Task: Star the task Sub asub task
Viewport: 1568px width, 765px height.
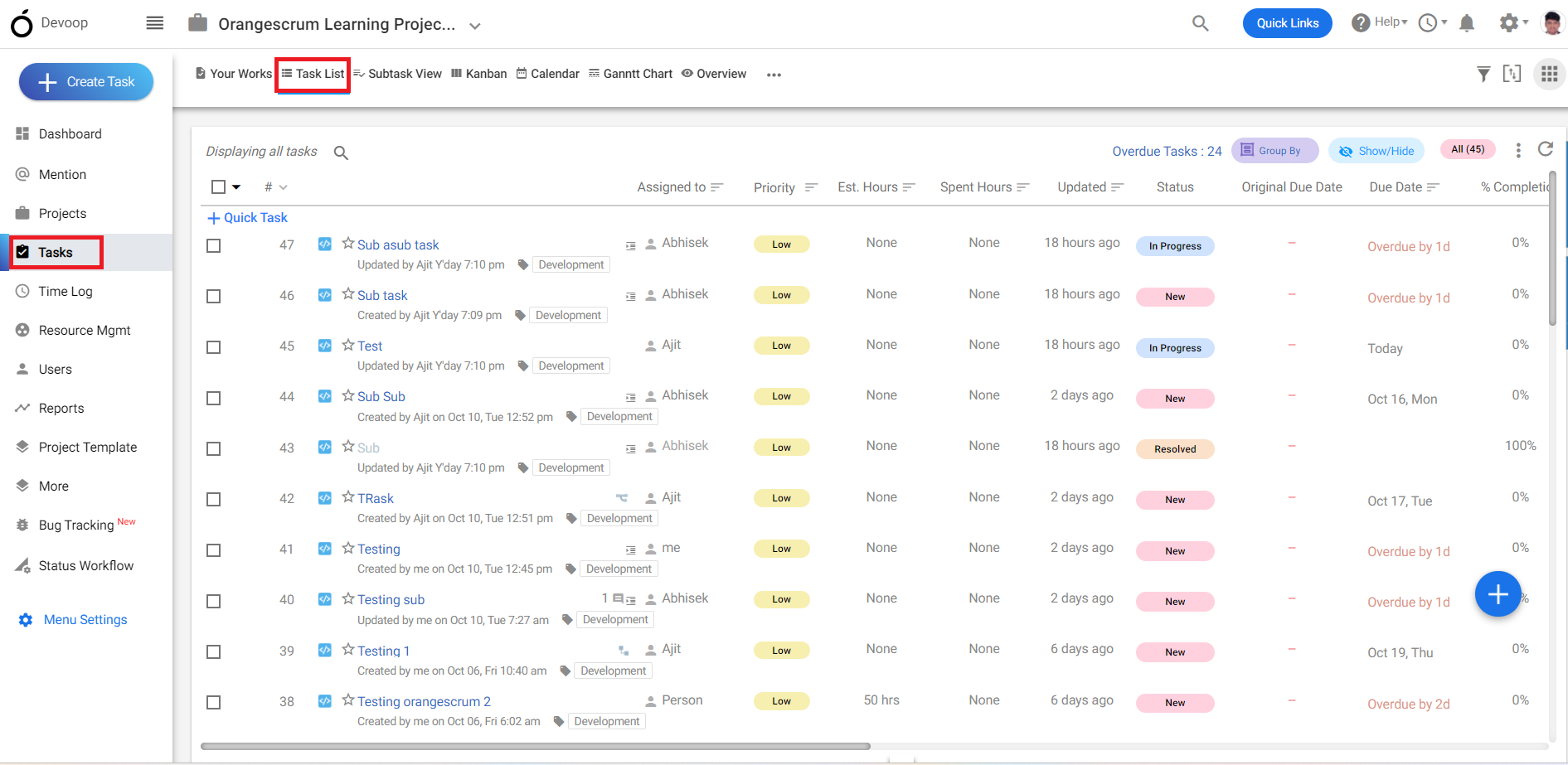Action: pos(348,244)
